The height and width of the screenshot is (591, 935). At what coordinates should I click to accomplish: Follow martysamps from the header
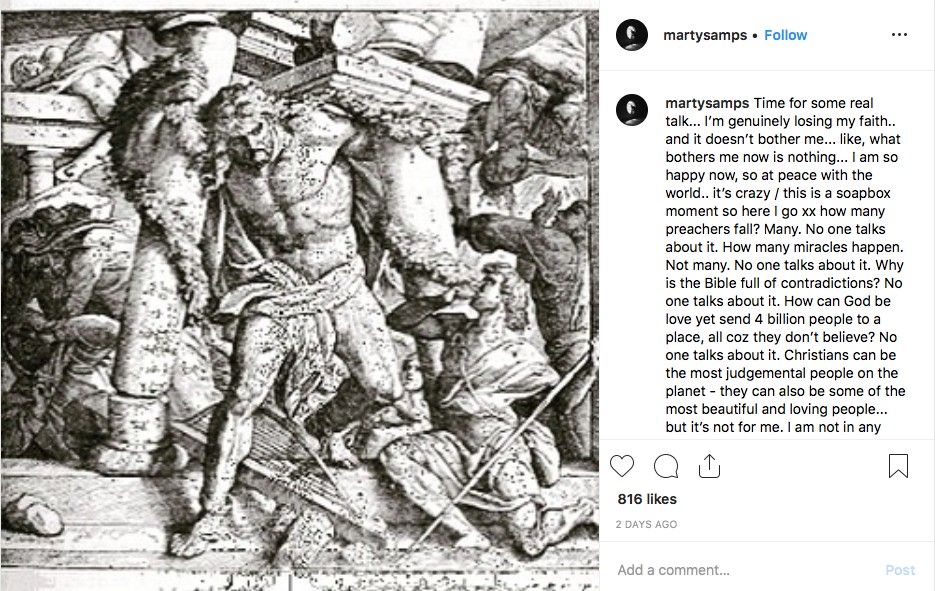[x=785, y=35]
